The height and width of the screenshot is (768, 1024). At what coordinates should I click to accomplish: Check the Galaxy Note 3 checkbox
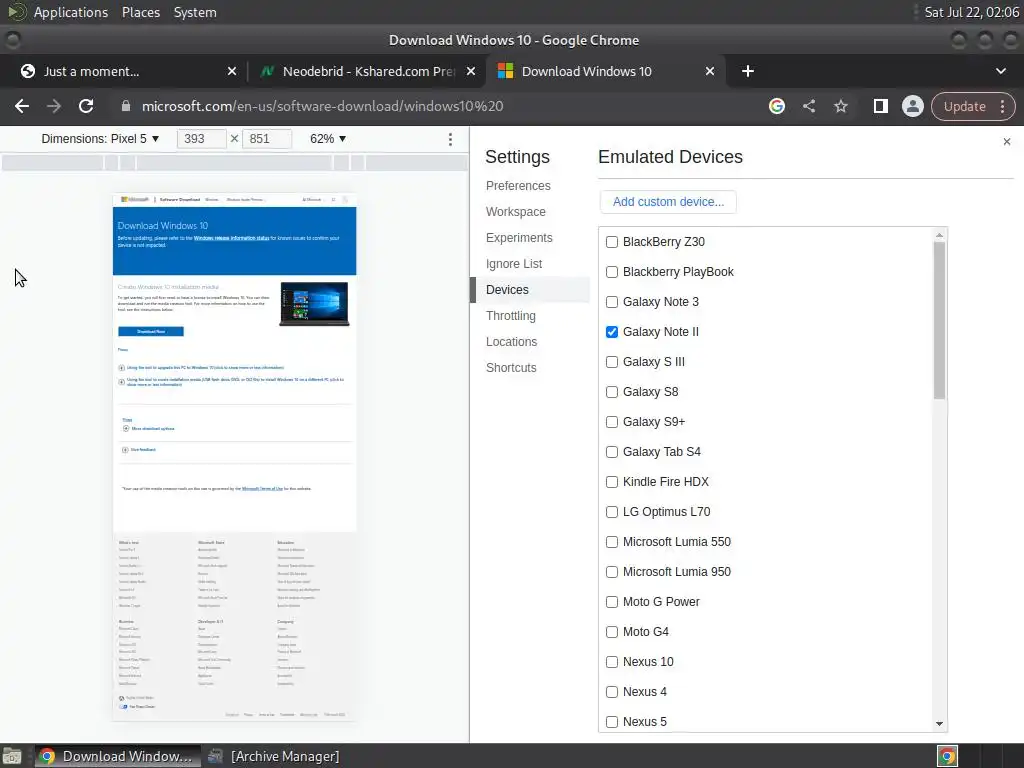(x=612, y=302)
